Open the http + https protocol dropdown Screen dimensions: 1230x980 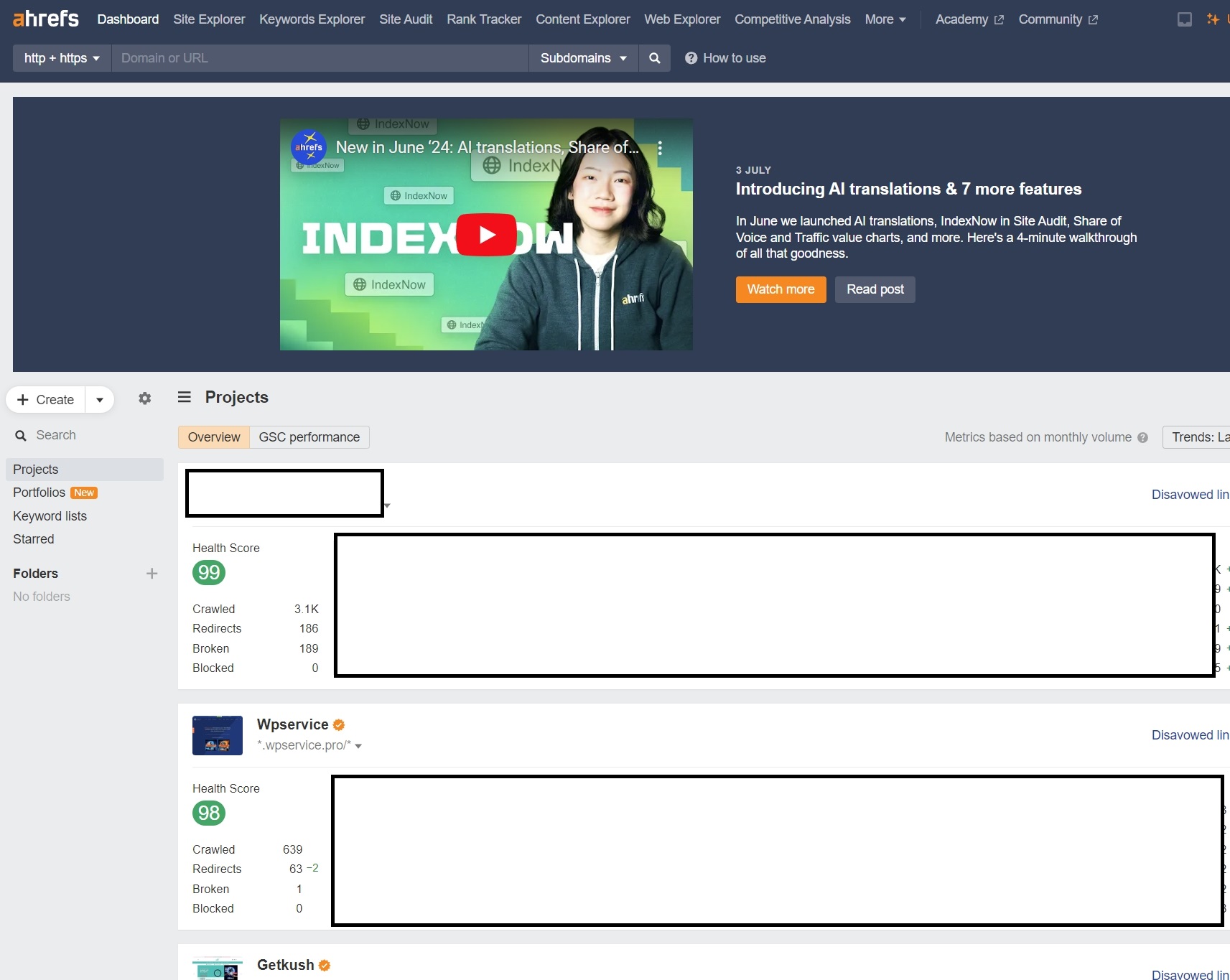pos(62,58)
